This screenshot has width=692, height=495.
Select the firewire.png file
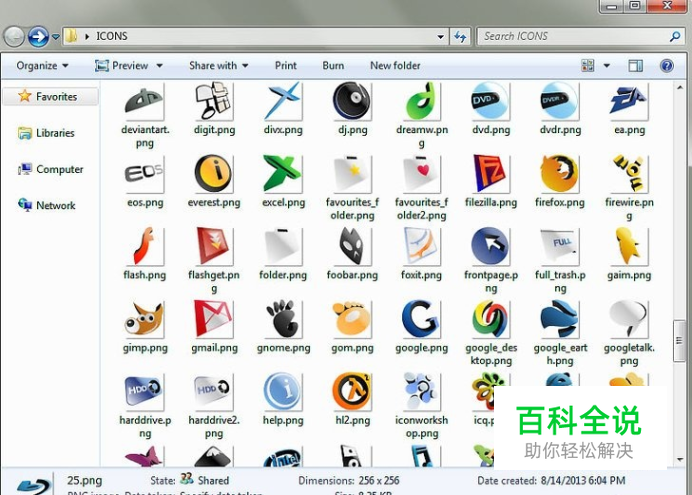click(x=629, y=188)
